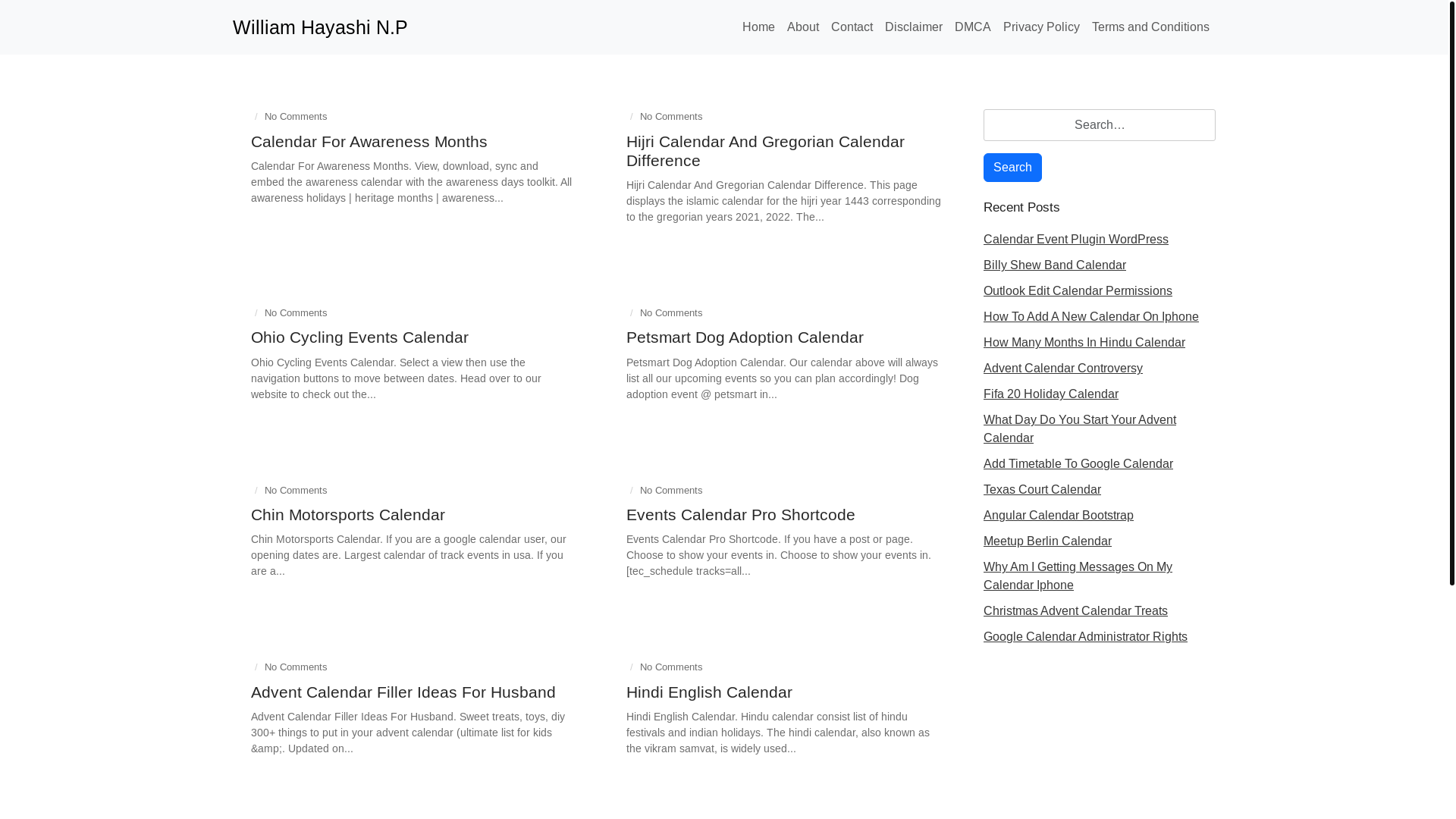
Task: Click No Comments above Advent Calendar Filler Ideas
Action: pos(296,667)
